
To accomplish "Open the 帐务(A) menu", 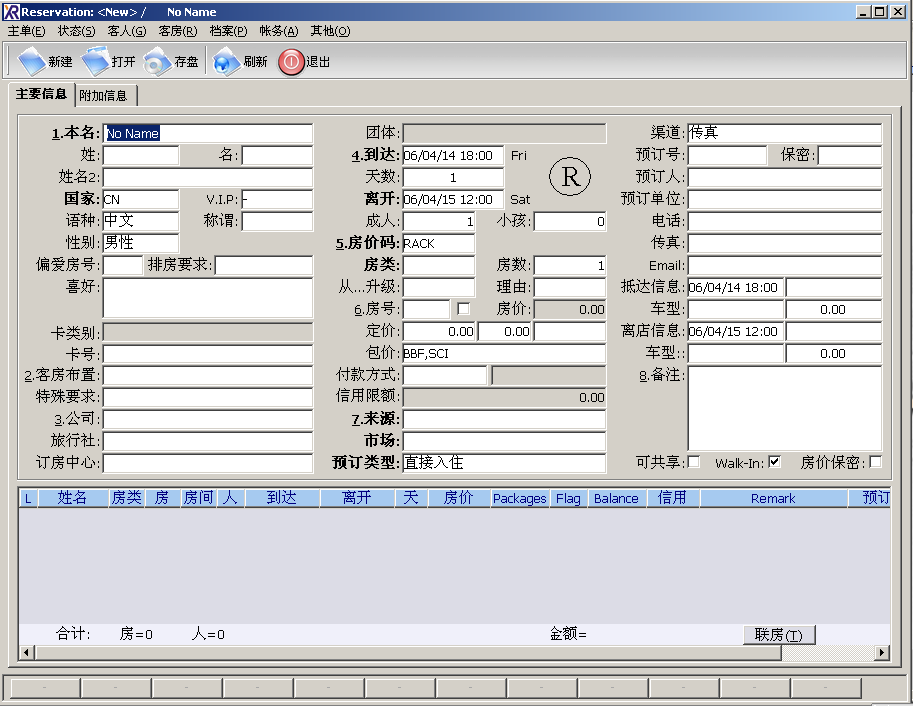I will point(279,31).
